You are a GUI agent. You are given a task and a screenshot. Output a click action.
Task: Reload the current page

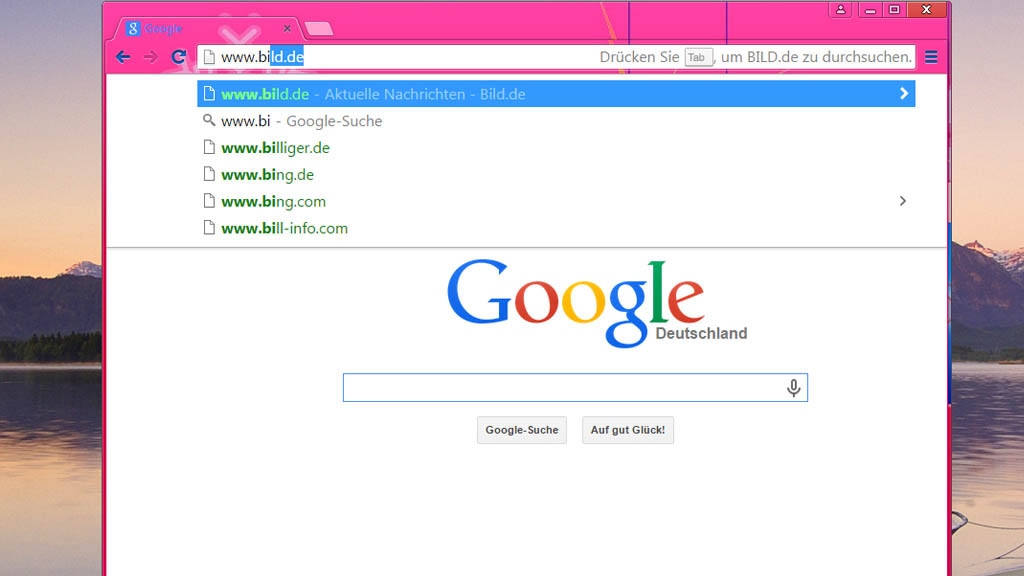point(178,57)
